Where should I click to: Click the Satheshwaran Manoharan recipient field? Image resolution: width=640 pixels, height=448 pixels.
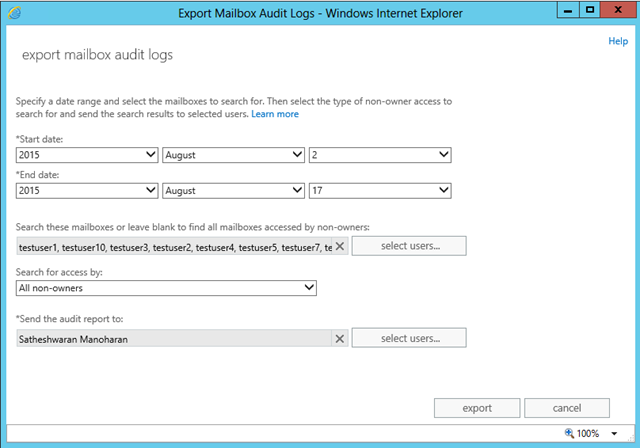point(175,339)
